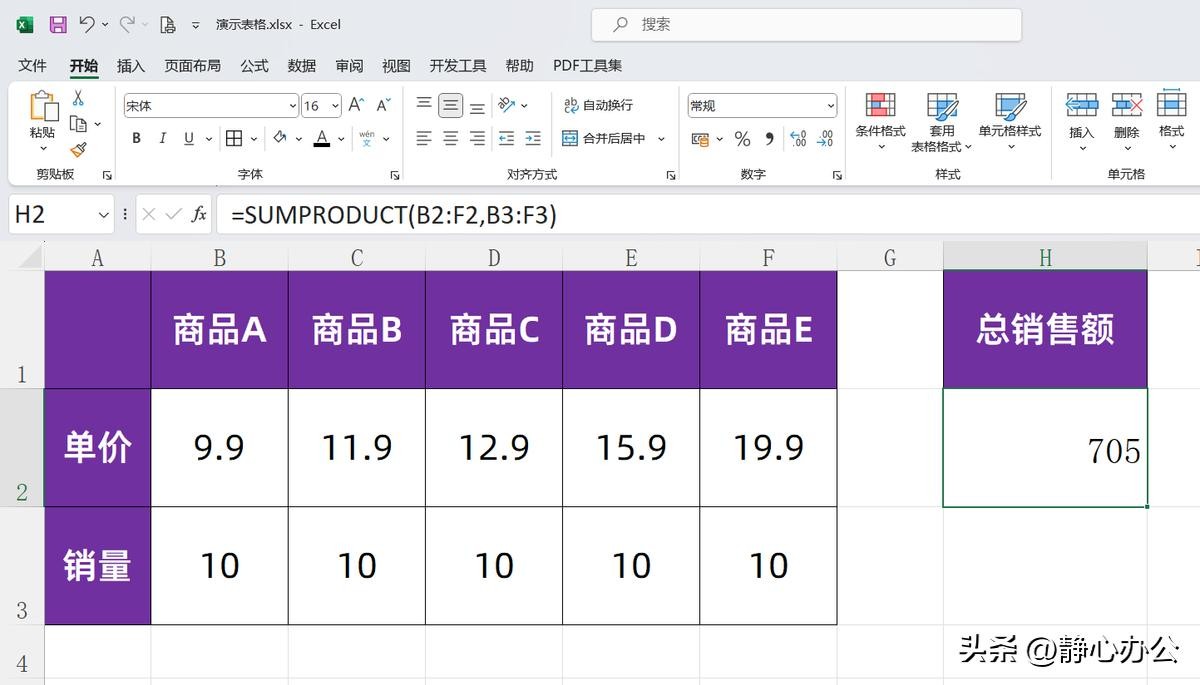Click the 条件格式 button
Image resolution: width=1200 pixels, height=685 pixels.
point(880,120)
